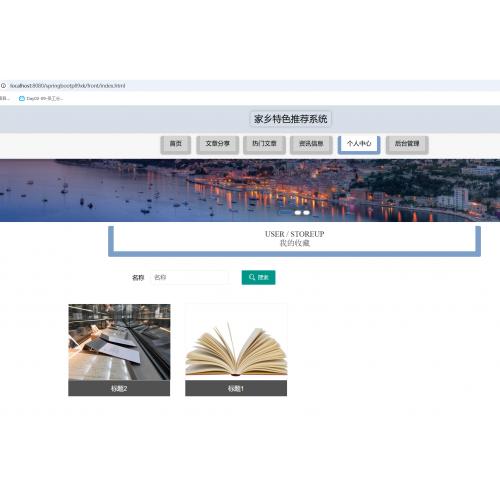The image size is (500, 500).
Task: Click the site info icon beside URL
Action: tap(3, 86)
